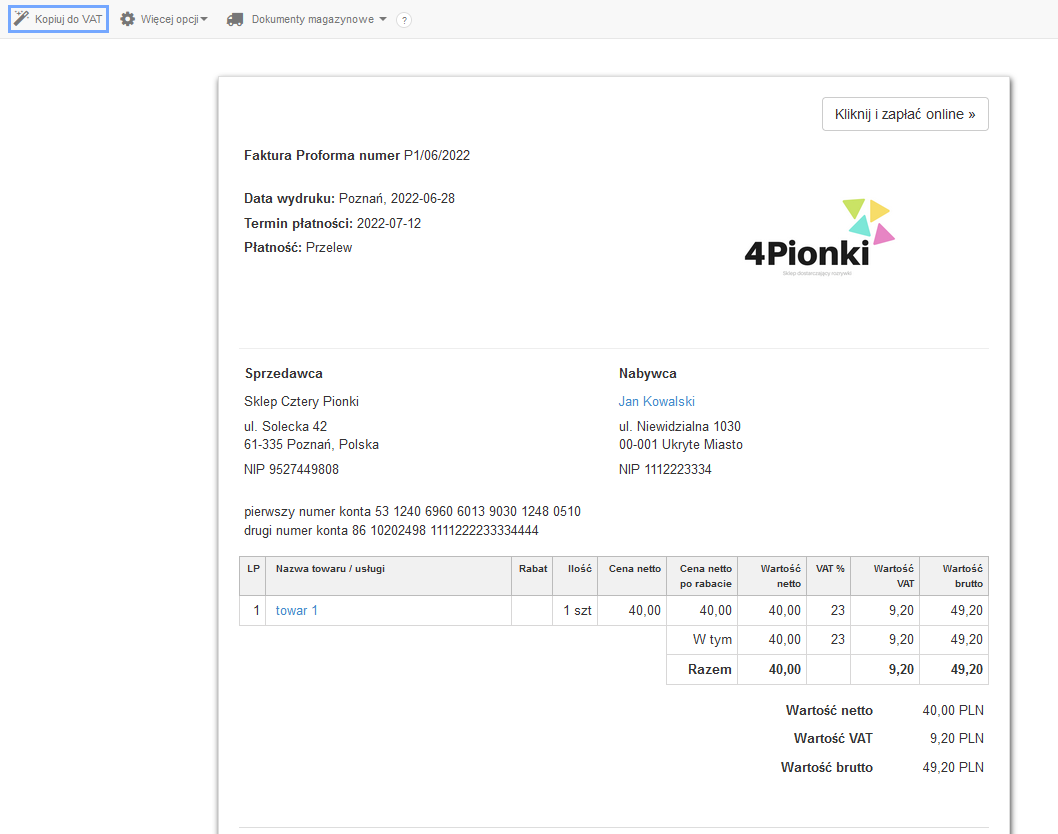Image resolution: width=1058 pixels, height=834 pixels.
Task: Click the drugi numer konta line
Action: pyautogui.click(x=391, y=530)
